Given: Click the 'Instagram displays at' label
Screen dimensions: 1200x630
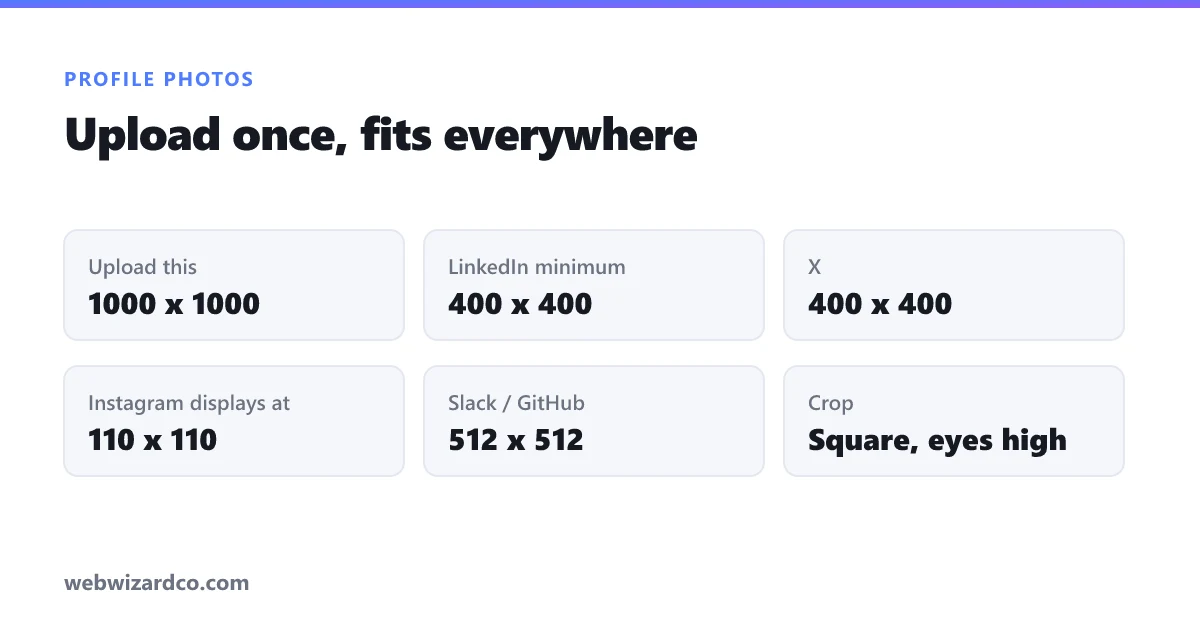Looking at the screenshot, I should pyautogui.click(x=189, y=403).
